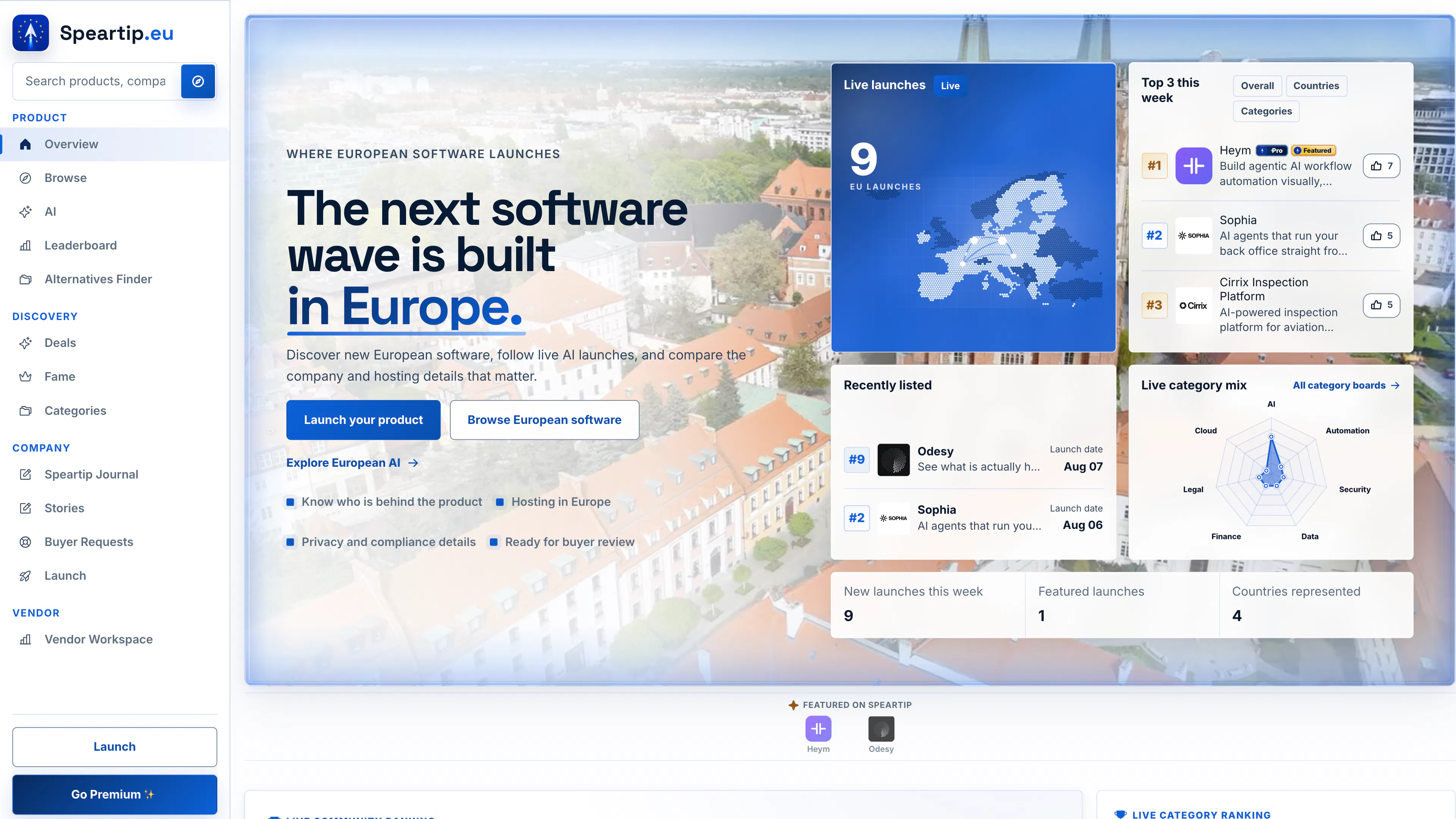Image resolution: width=1456 pixels, height=819 pixels.
Task: Click the Live badge beside Live launches
Action: tap(950, 86)
